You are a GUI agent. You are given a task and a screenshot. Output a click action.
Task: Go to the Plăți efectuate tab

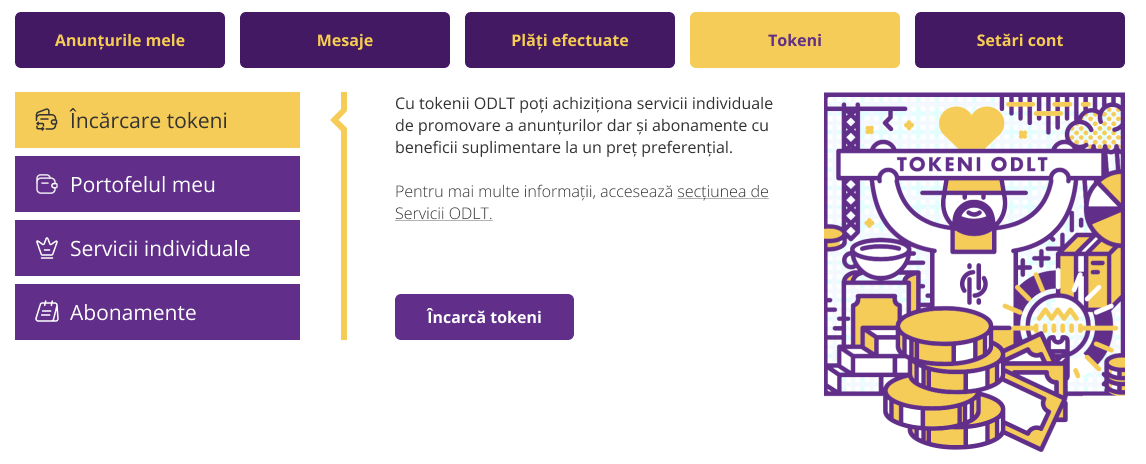(570, 40)
